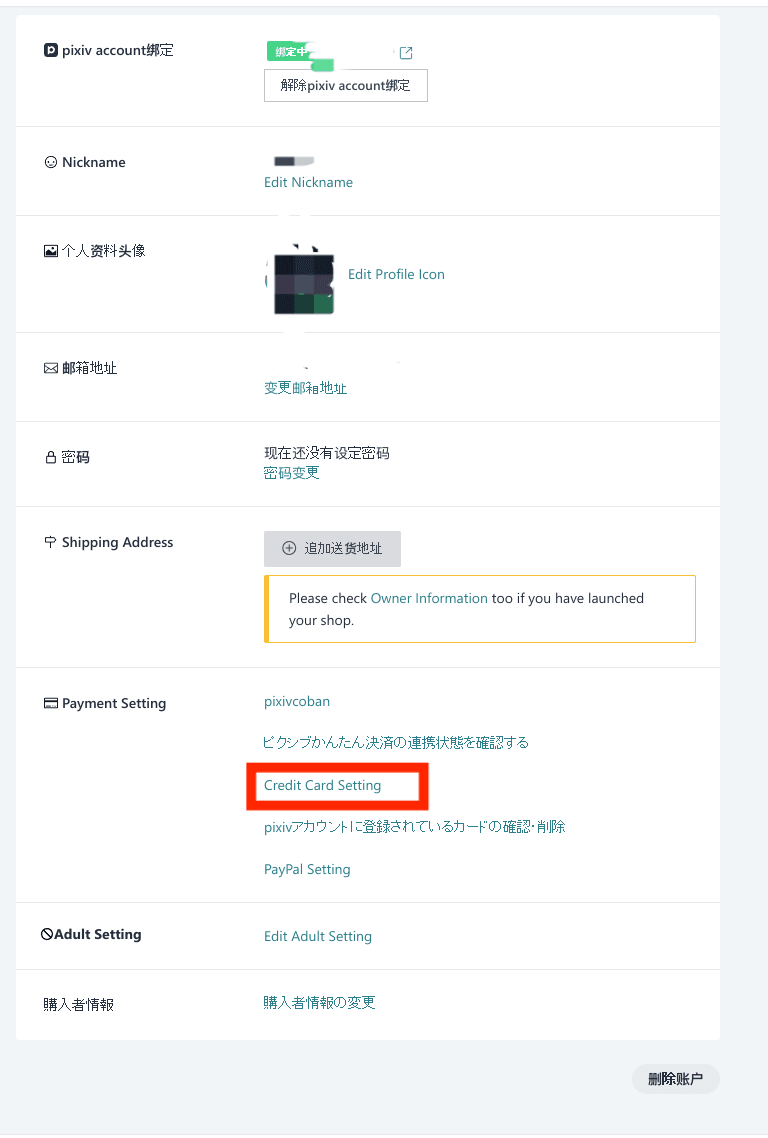The width and height of the screenshot is (768, 1138).
Task: Click the plus icon in 追加送货地址 button
Action: tap(289, 548)
